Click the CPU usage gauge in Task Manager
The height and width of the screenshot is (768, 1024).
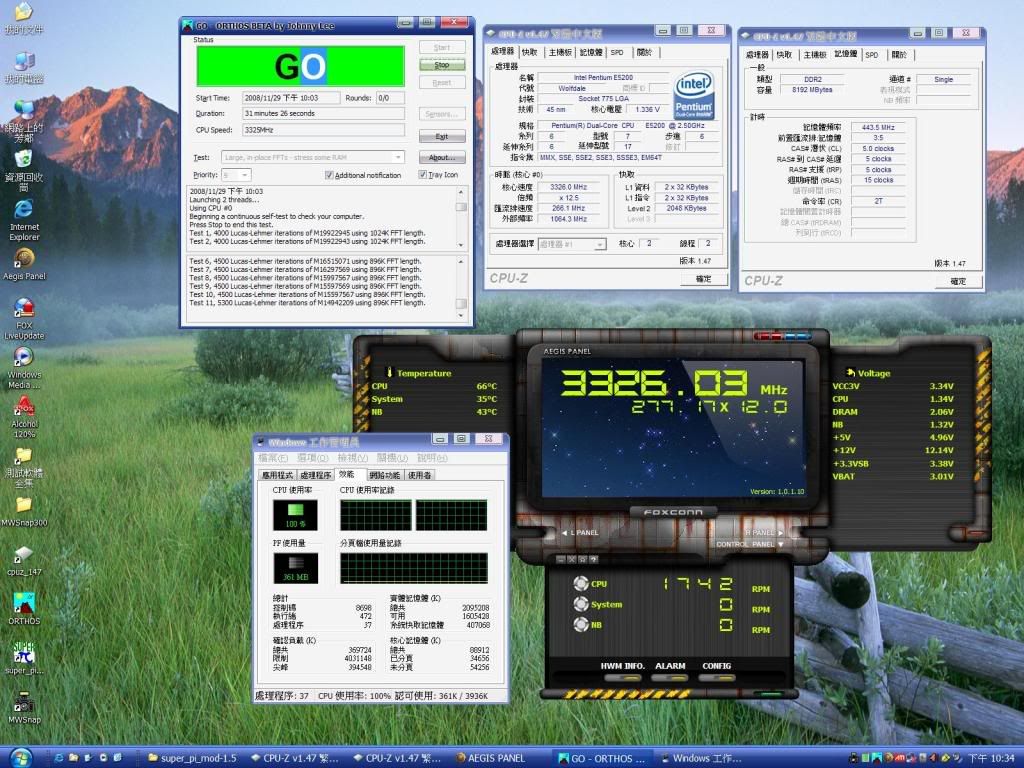(295, 515)
